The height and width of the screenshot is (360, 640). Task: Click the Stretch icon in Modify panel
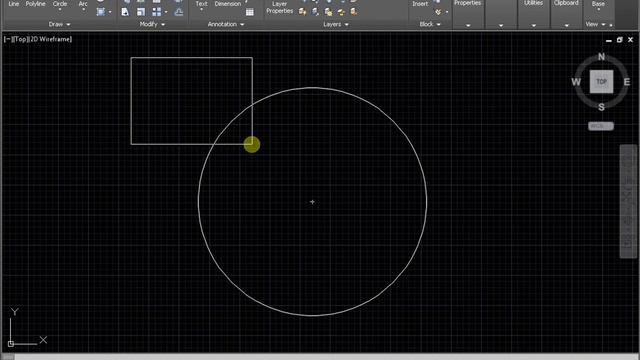click(x=125, y=12)
